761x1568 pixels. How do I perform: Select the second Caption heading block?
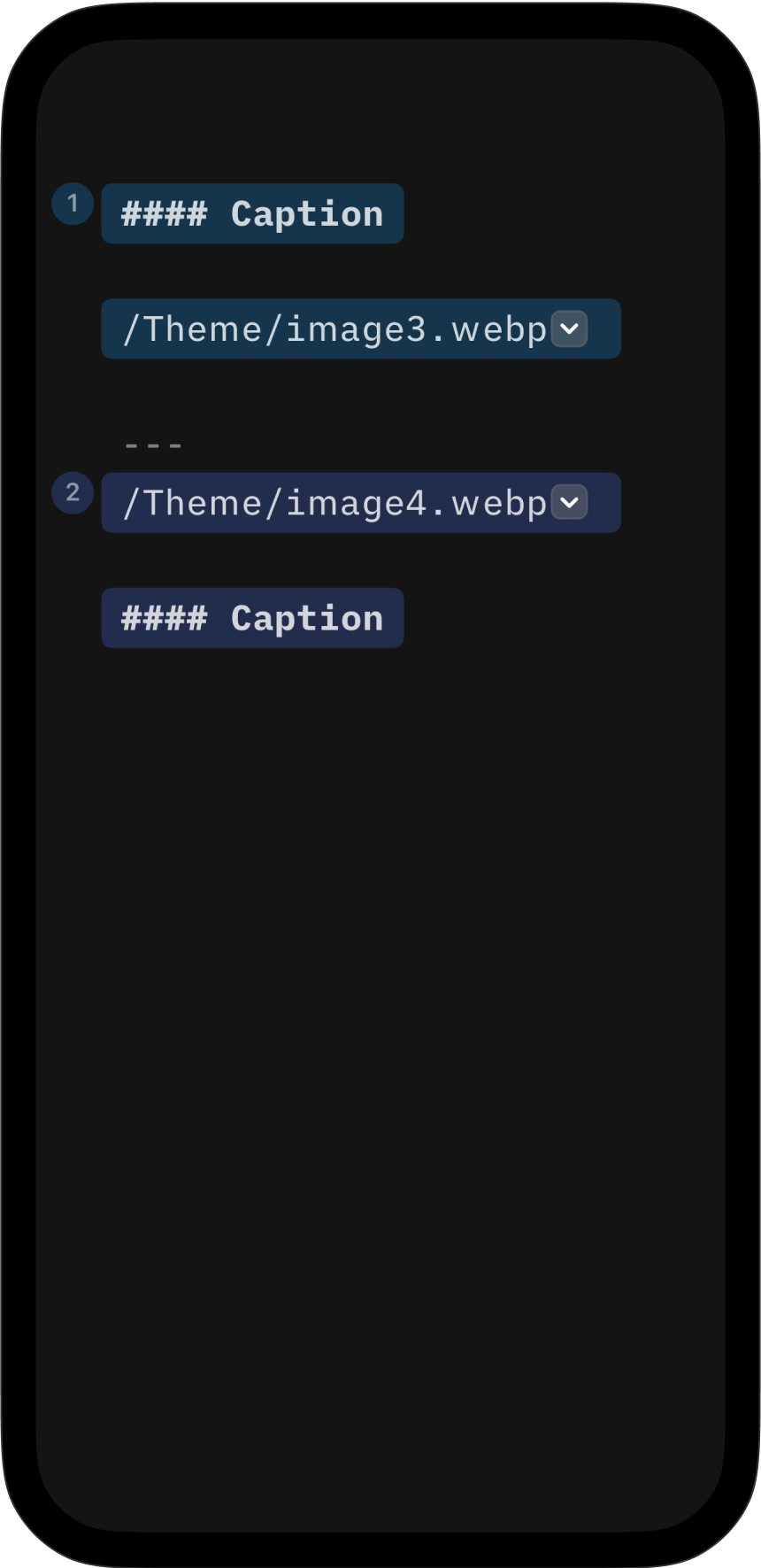pos(252,618)
